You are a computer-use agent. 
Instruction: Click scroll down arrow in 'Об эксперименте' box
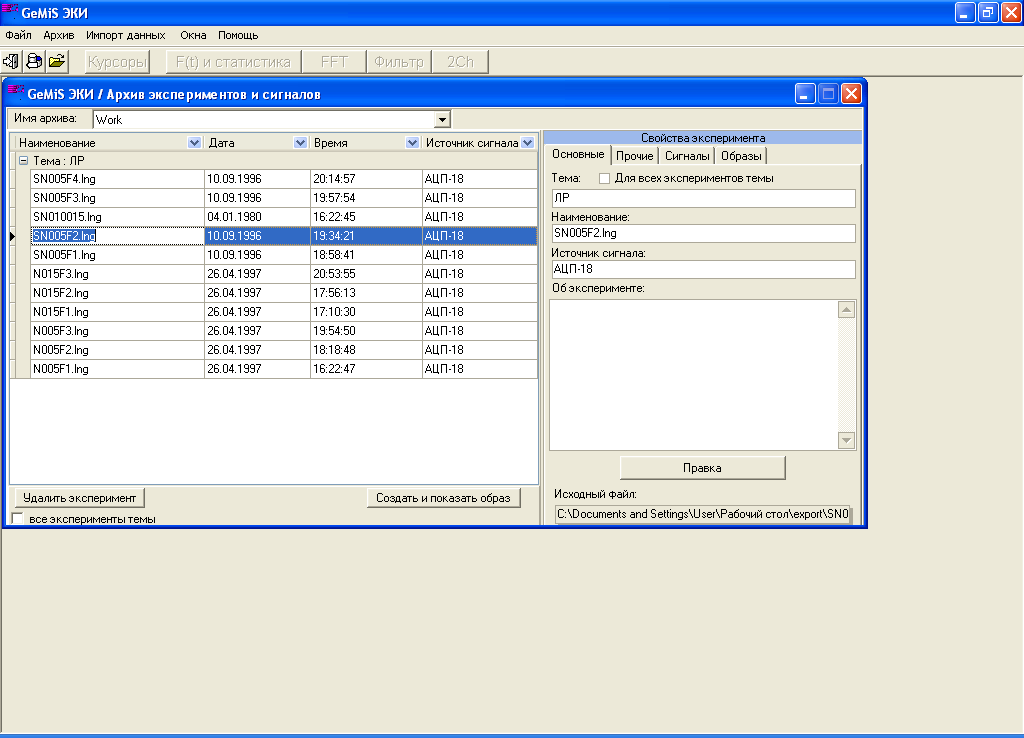[846, 440]
